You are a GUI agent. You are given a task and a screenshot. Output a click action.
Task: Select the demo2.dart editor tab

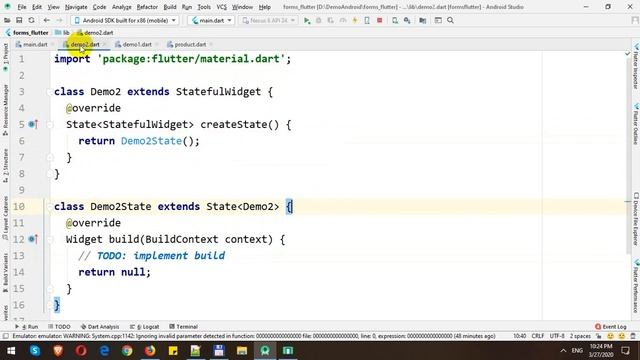[x=84, y=44]
